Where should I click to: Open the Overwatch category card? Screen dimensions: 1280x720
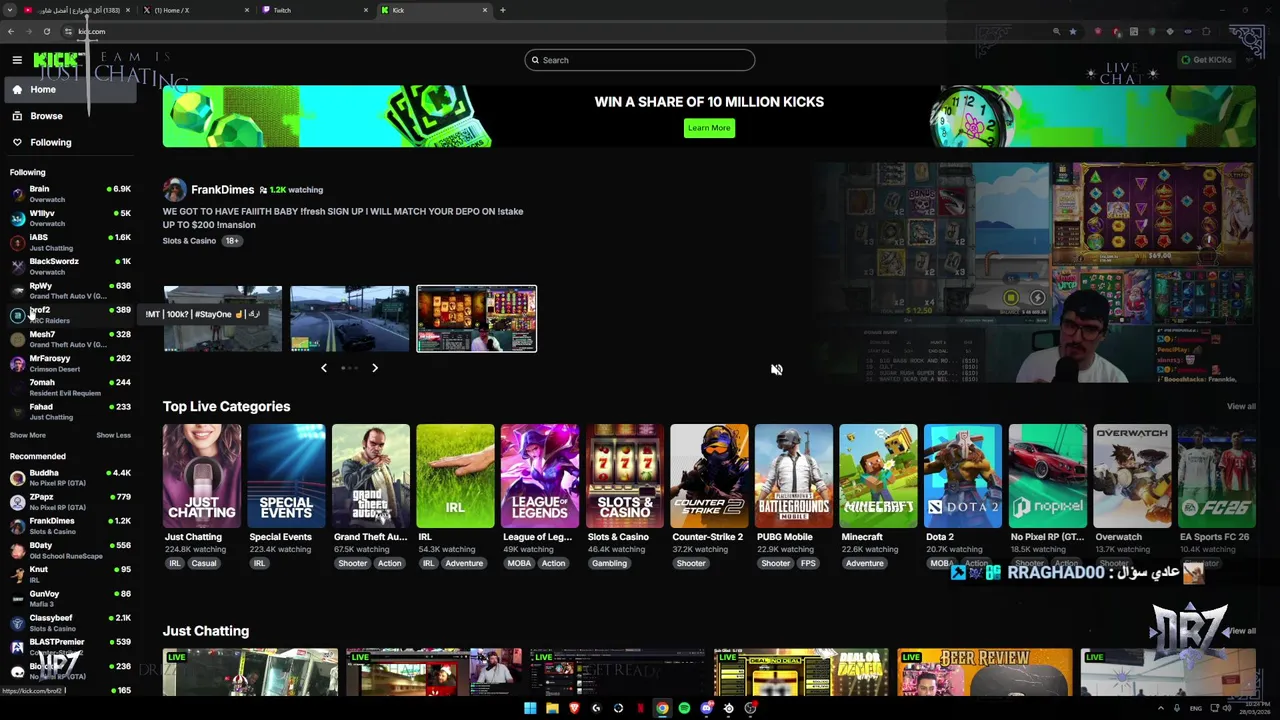click(1131, 476)
